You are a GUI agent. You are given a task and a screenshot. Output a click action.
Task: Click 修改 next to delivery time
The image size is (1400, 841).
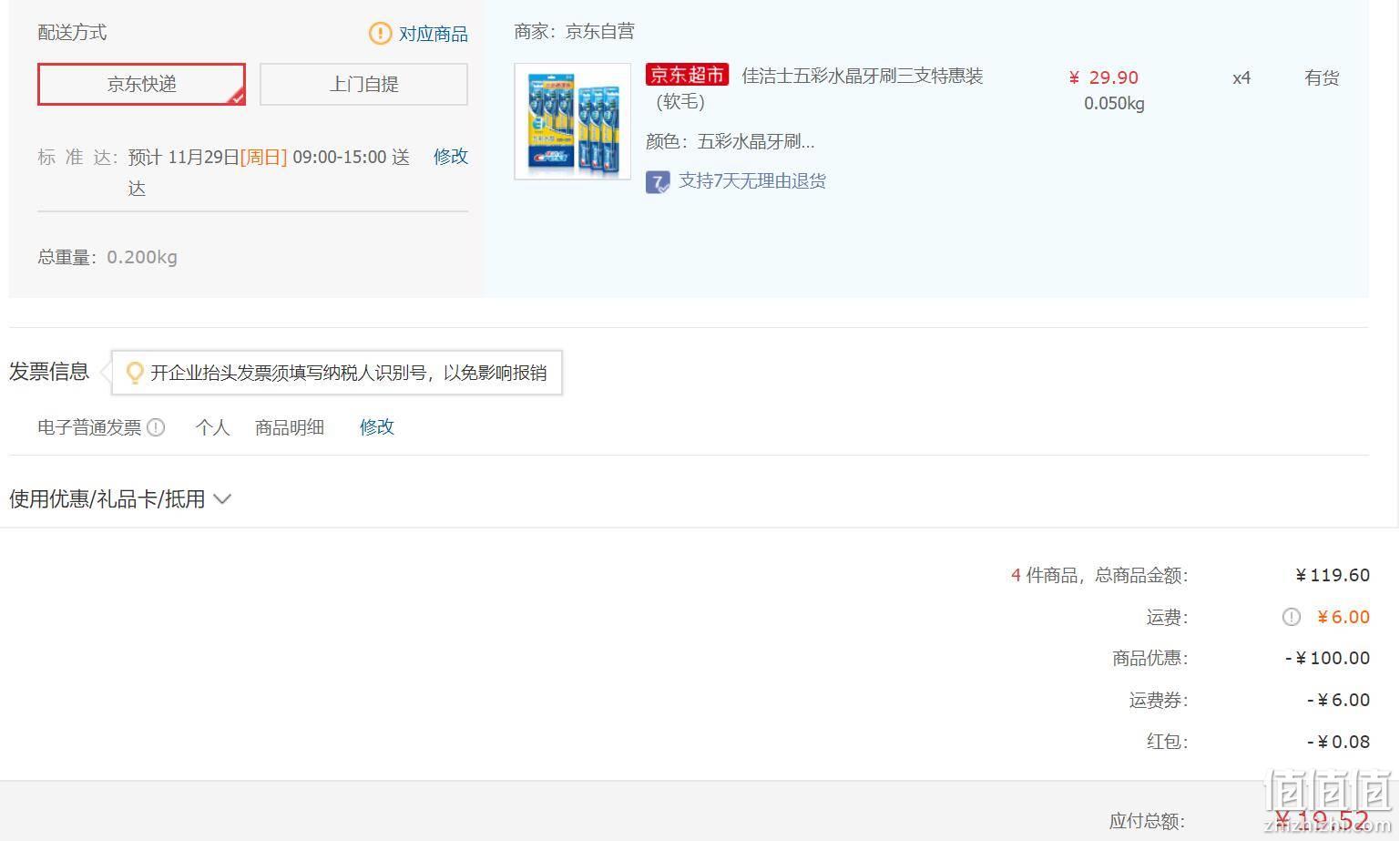point(451,156)
